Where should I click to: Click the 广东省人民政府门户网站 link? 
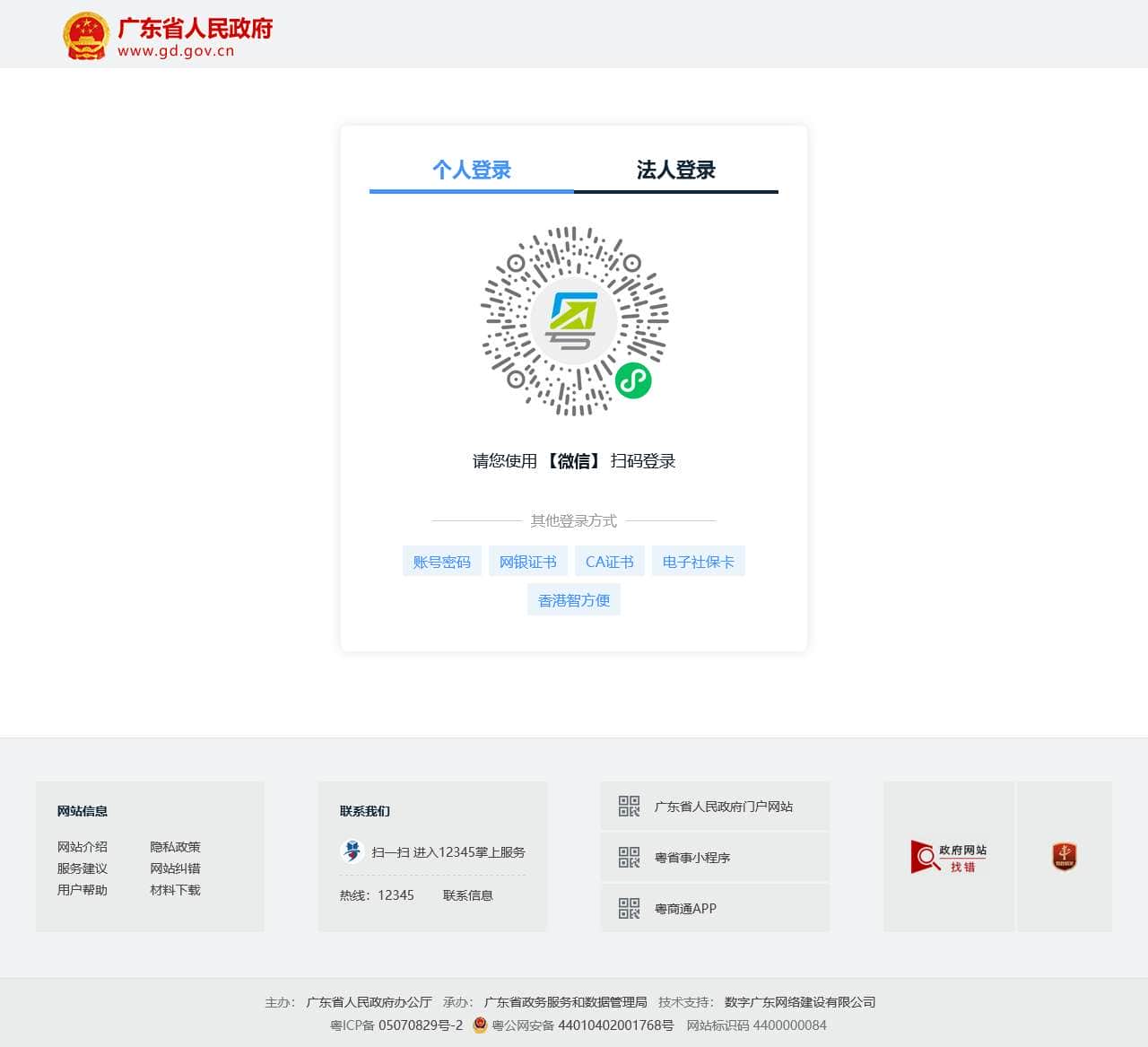click(724, 807)
